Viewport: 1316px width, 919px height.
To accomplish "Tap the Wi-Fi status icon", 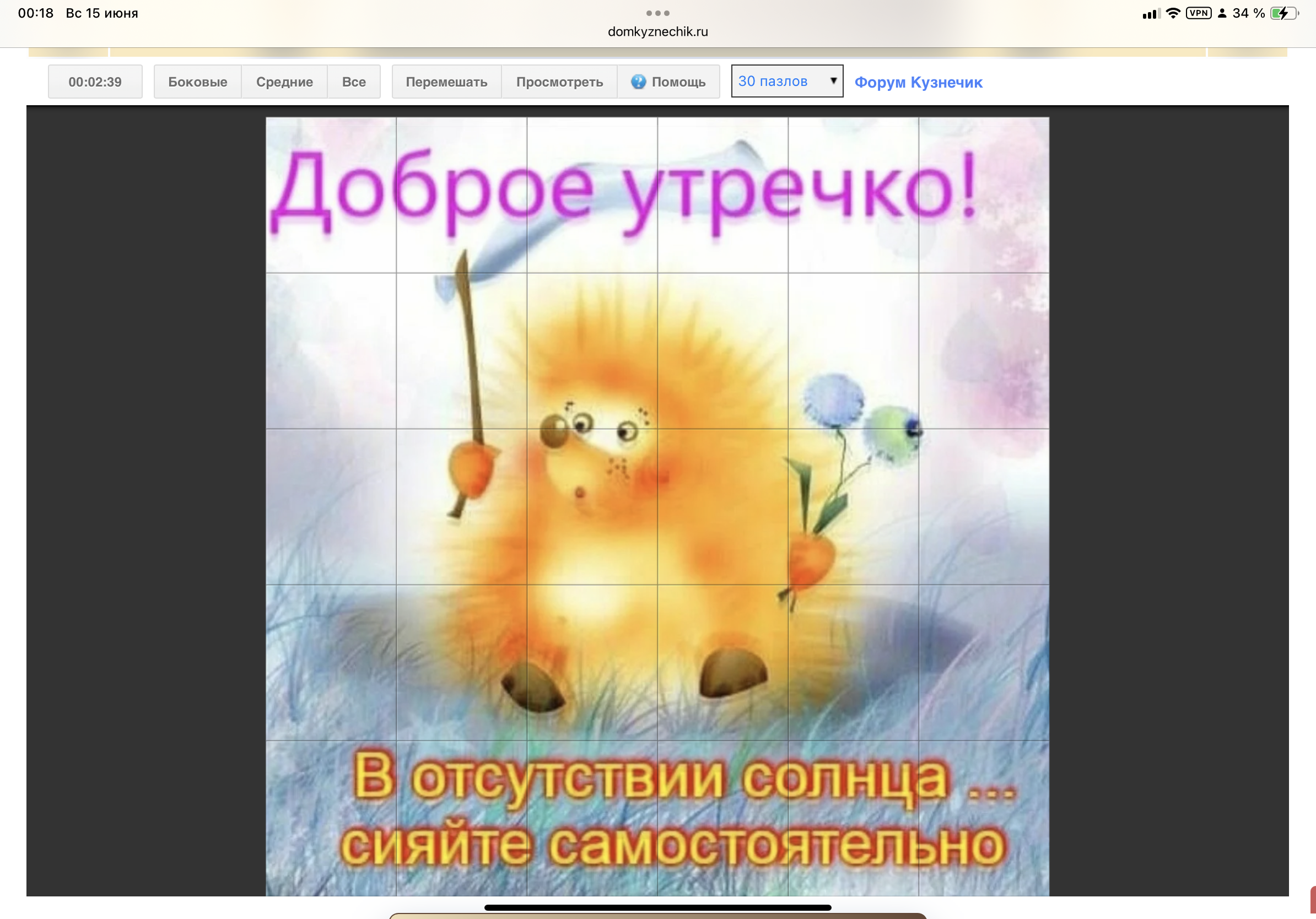I will coord(1173,13).
